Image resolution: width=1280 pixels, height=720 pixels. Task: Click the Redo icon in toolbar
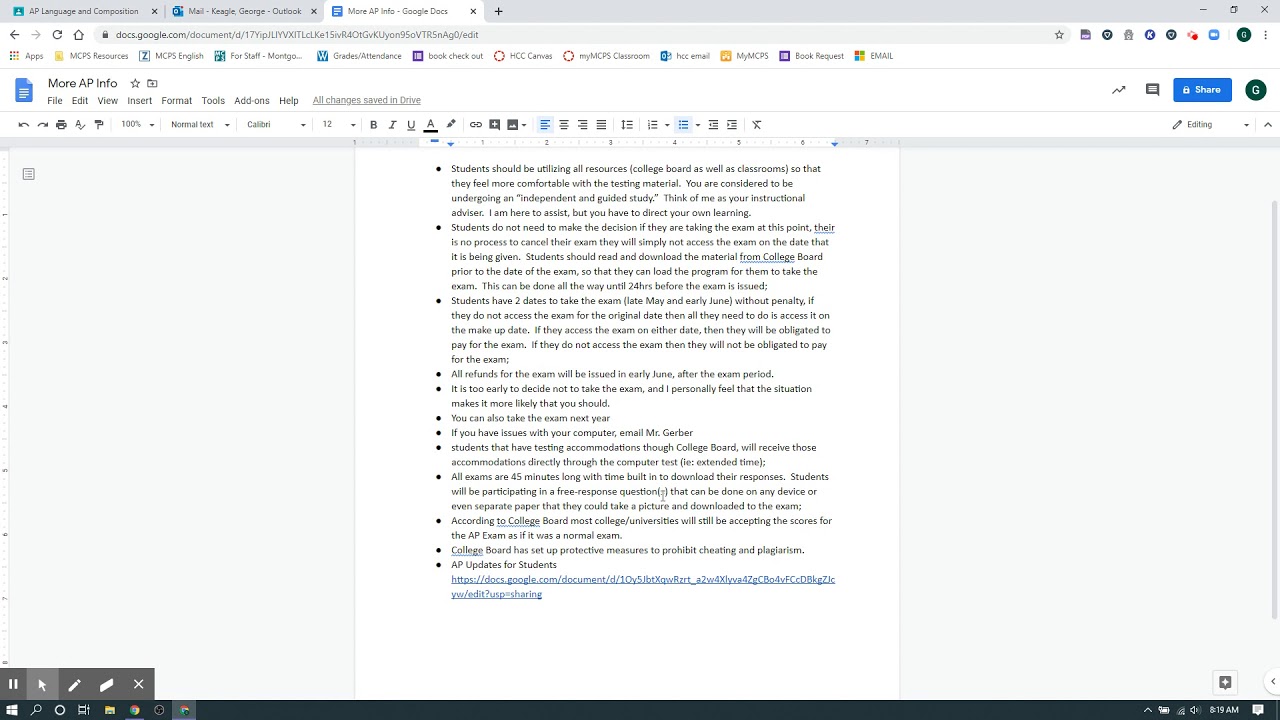click(42, 124)
